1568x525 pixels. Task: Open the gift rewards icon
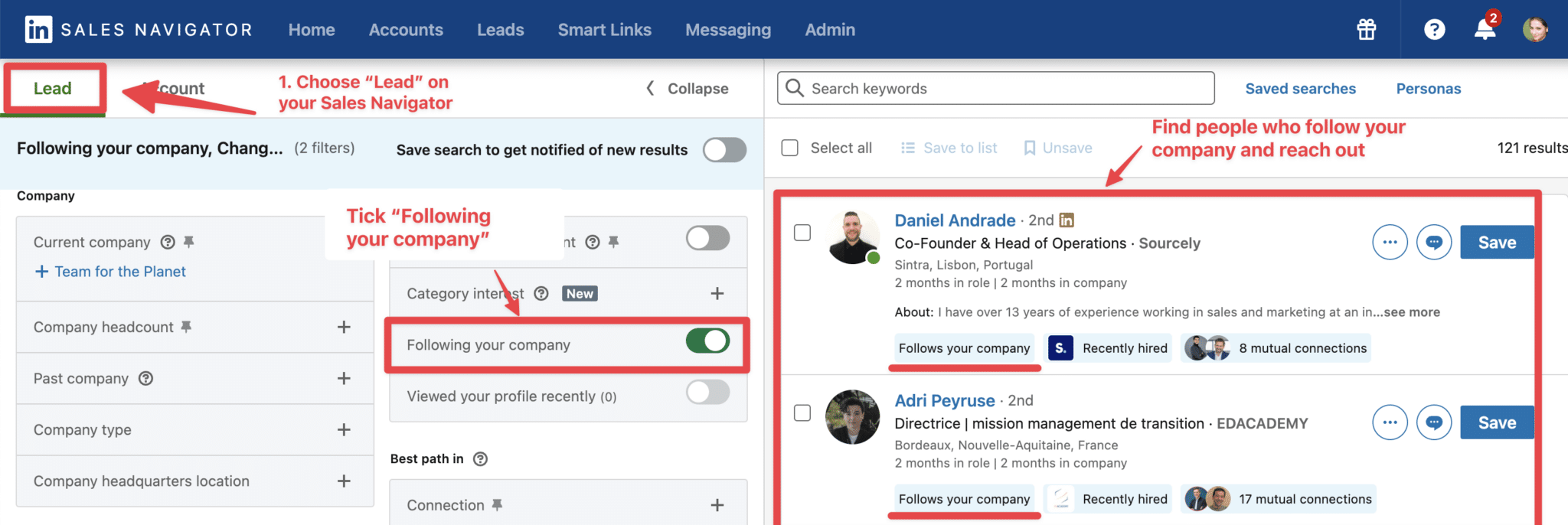(1367, 30)
